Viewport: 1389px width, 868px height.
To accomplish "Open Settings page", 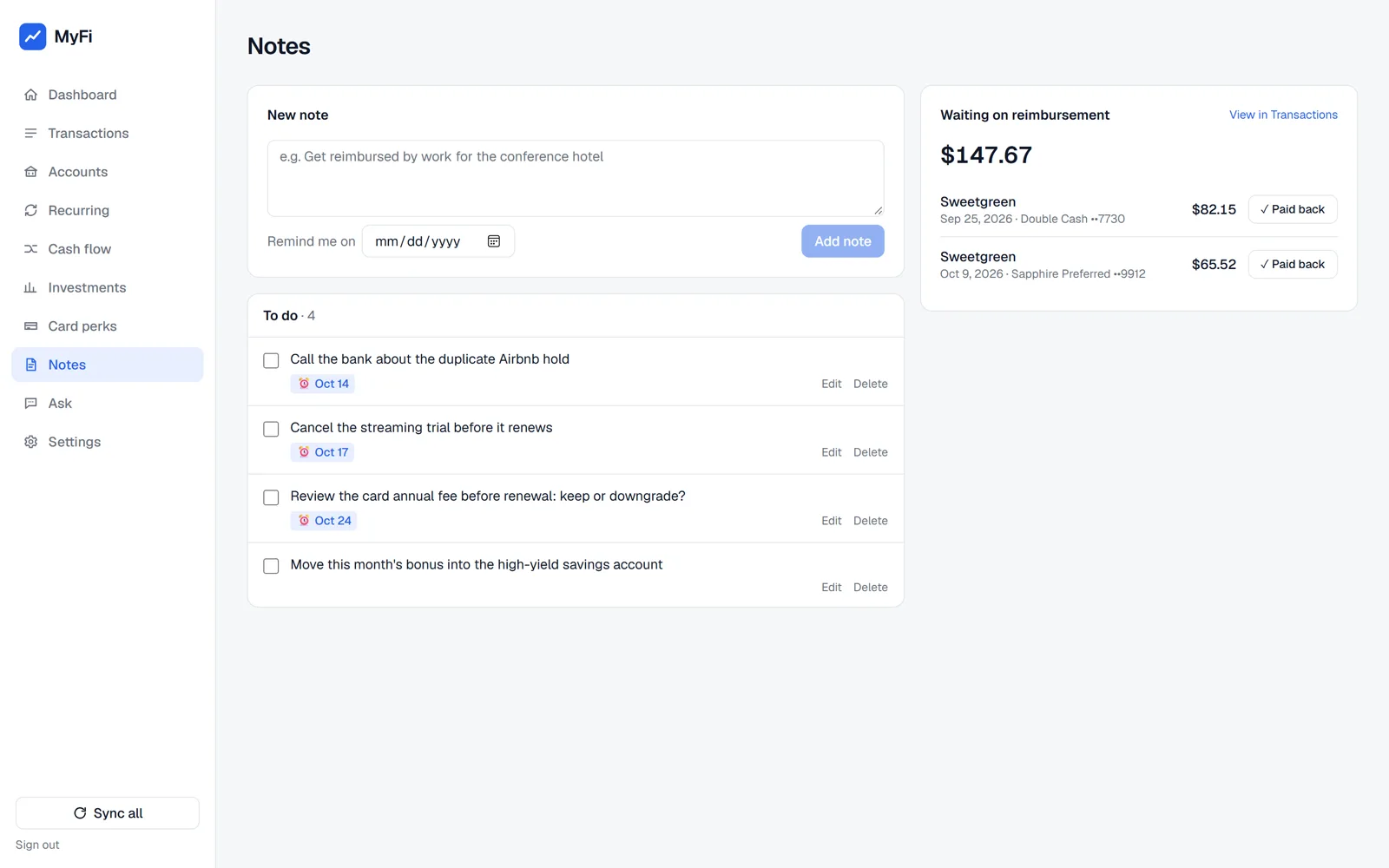I will pyautogui.click(x=108, y=442).
